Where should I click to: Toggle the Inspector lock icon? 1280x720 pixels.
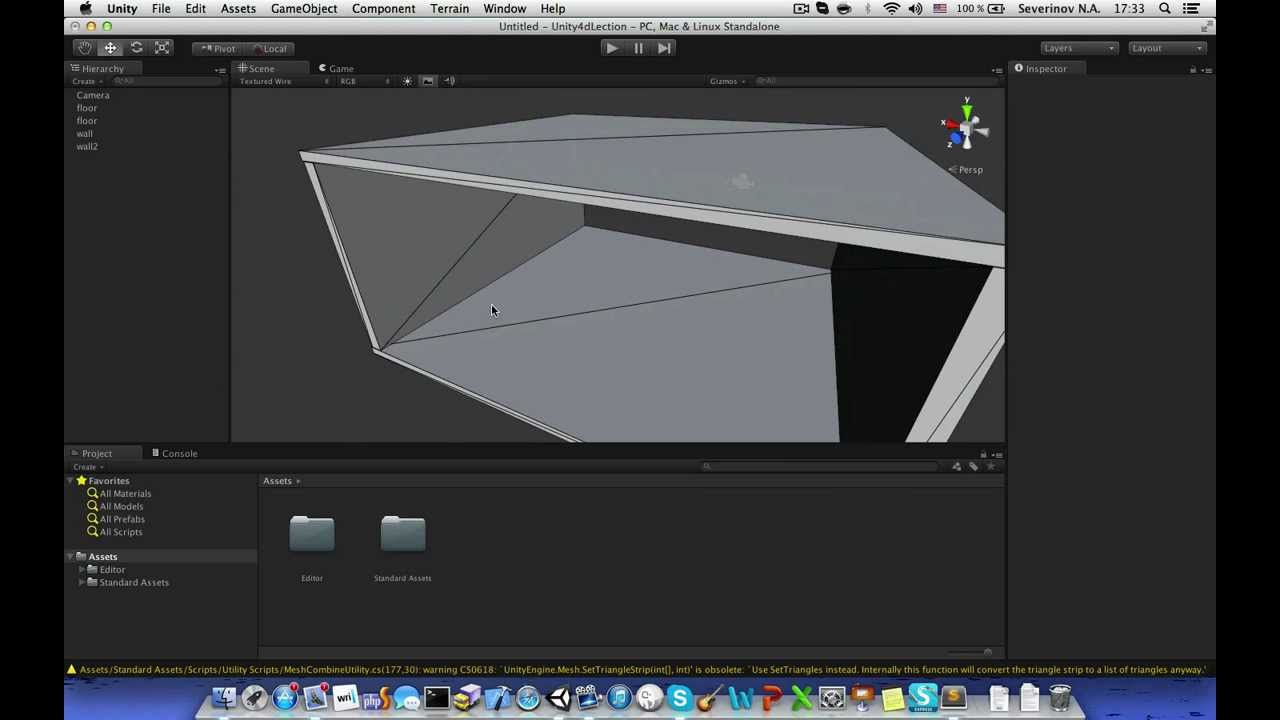click(x=1192, y=70)
